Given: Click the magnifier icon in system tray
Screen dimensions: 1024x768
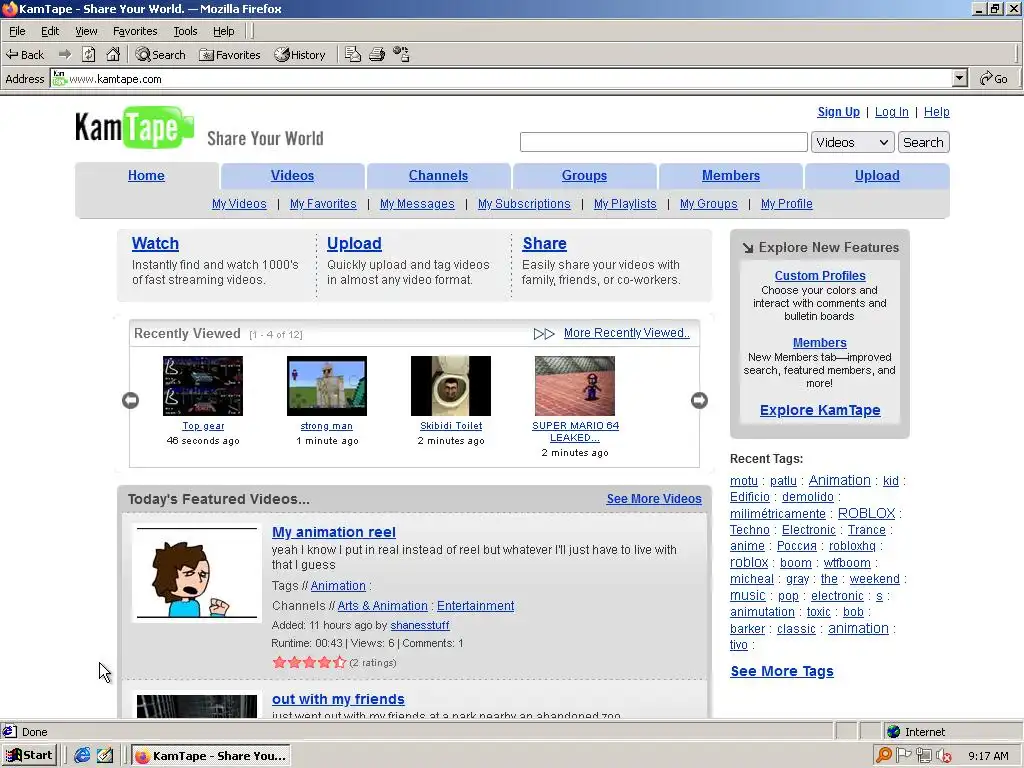Looking at the screenshot, I should point(884,756).
